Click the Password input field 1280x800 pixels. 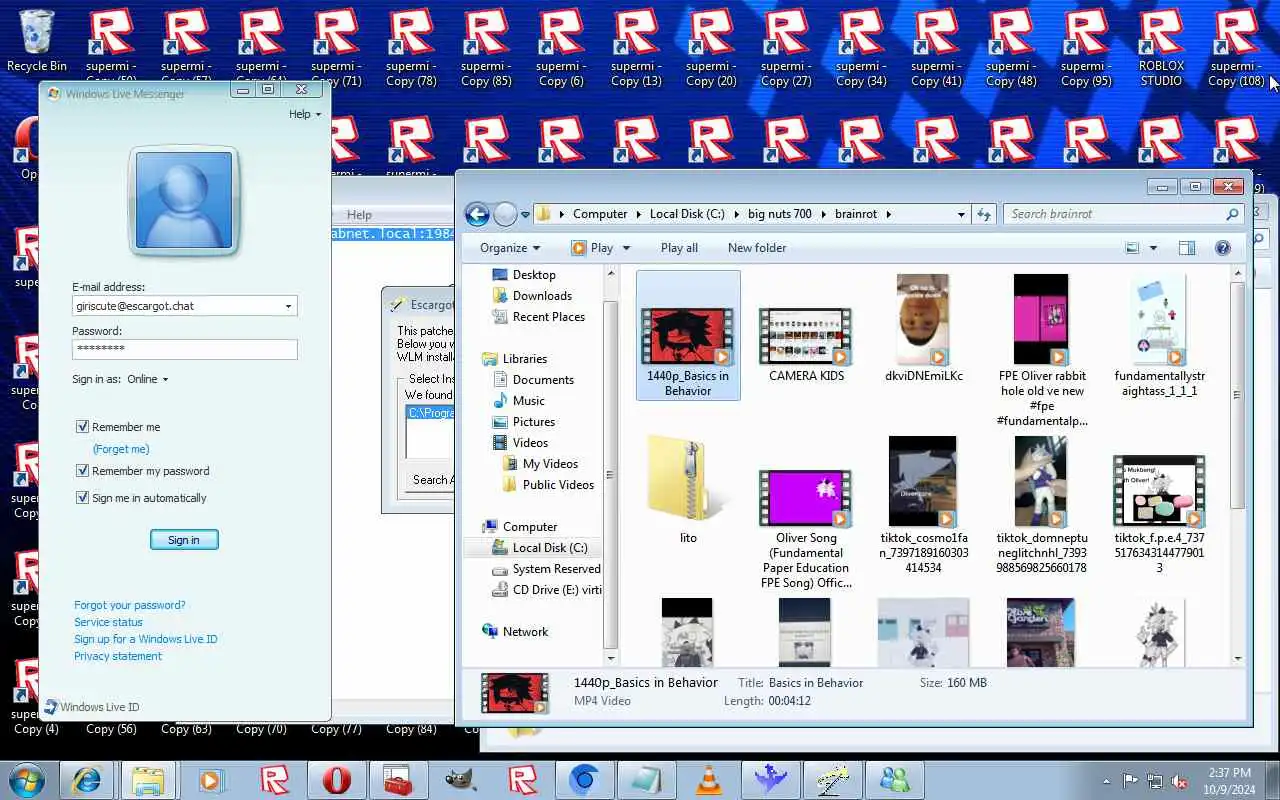click(x=184, y=349)
